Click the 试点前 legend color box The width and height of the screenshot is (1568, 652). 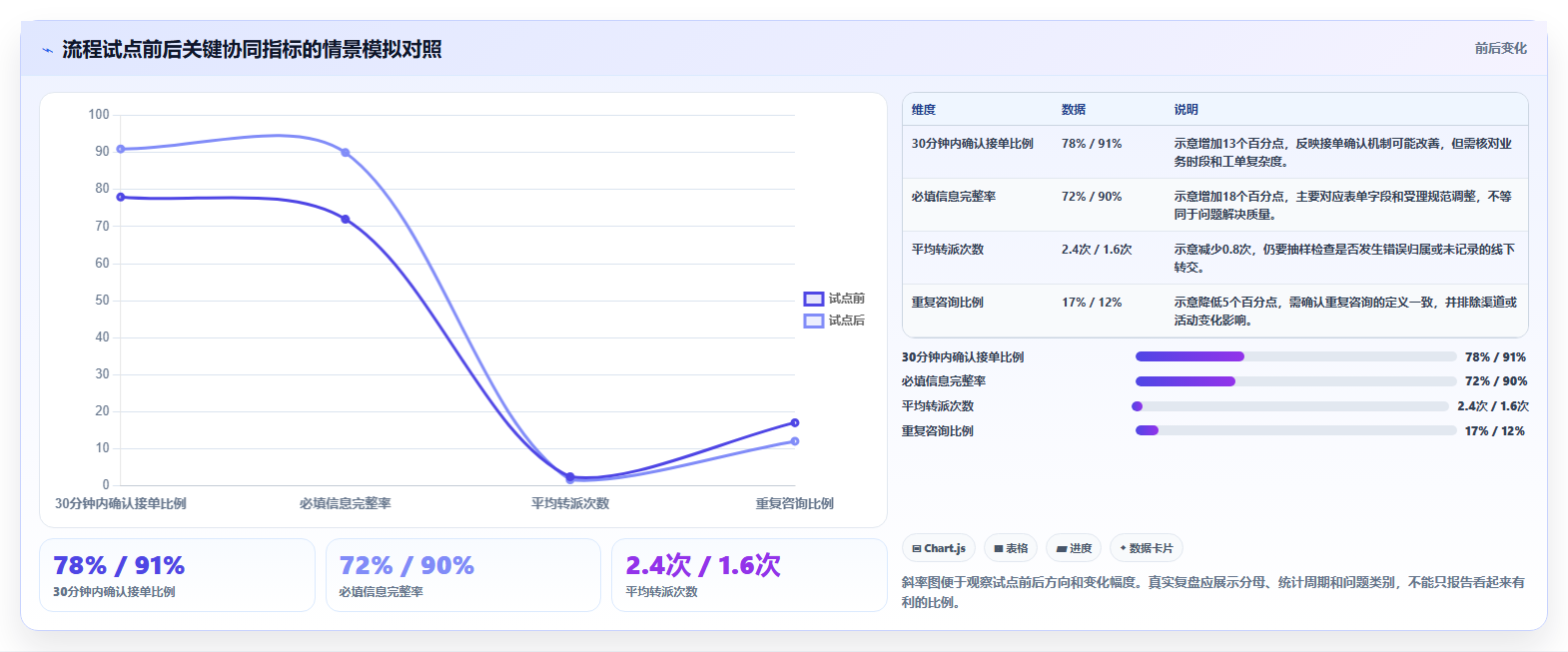click(x=814, y=299)
